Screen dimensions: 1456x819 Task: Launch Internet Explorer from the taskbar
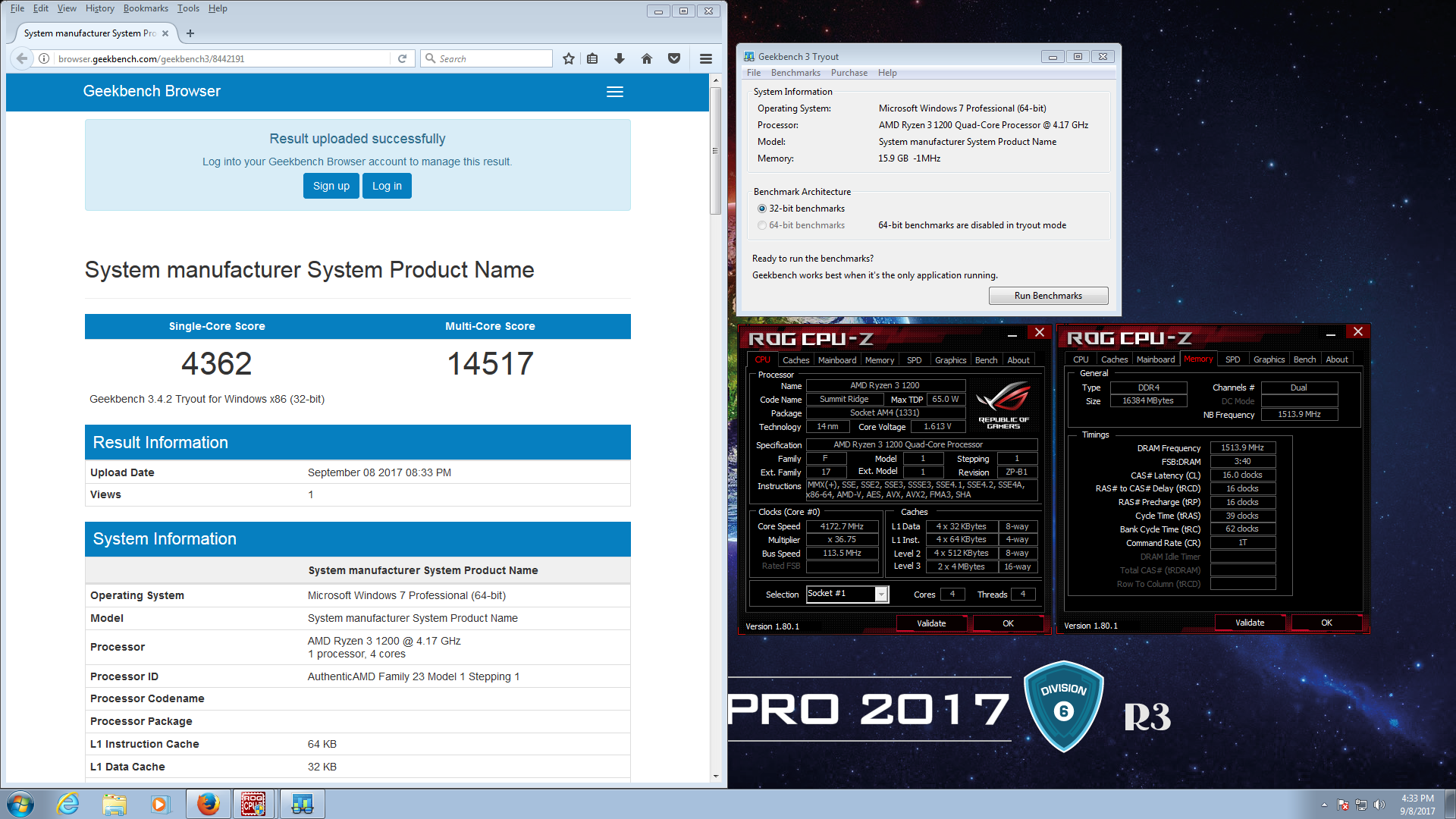tap(68, 804)
